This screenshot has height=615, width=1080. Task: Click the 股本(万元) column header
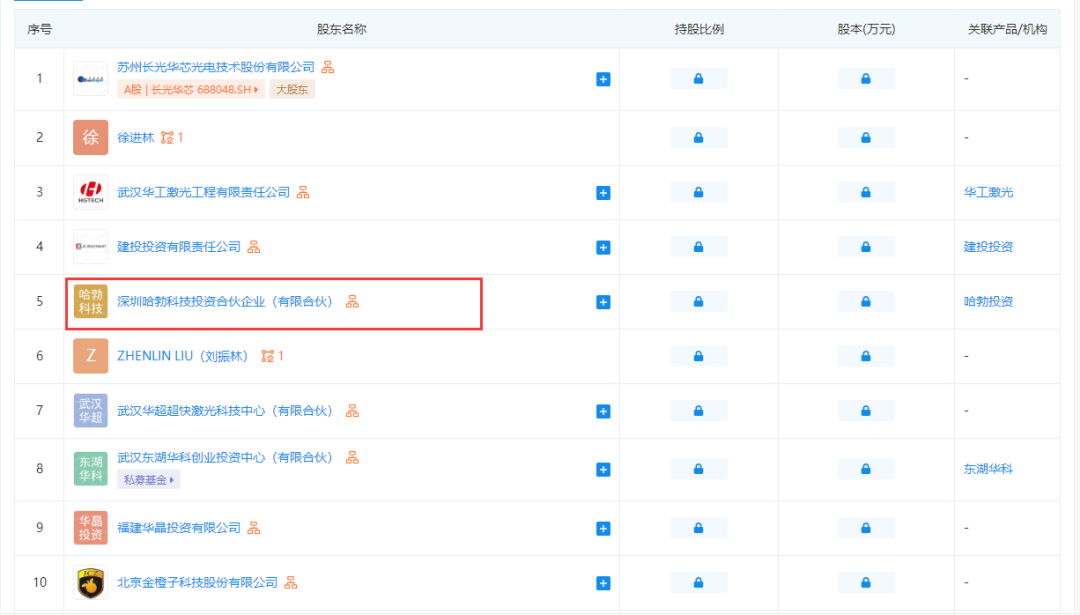pos(866,29)
